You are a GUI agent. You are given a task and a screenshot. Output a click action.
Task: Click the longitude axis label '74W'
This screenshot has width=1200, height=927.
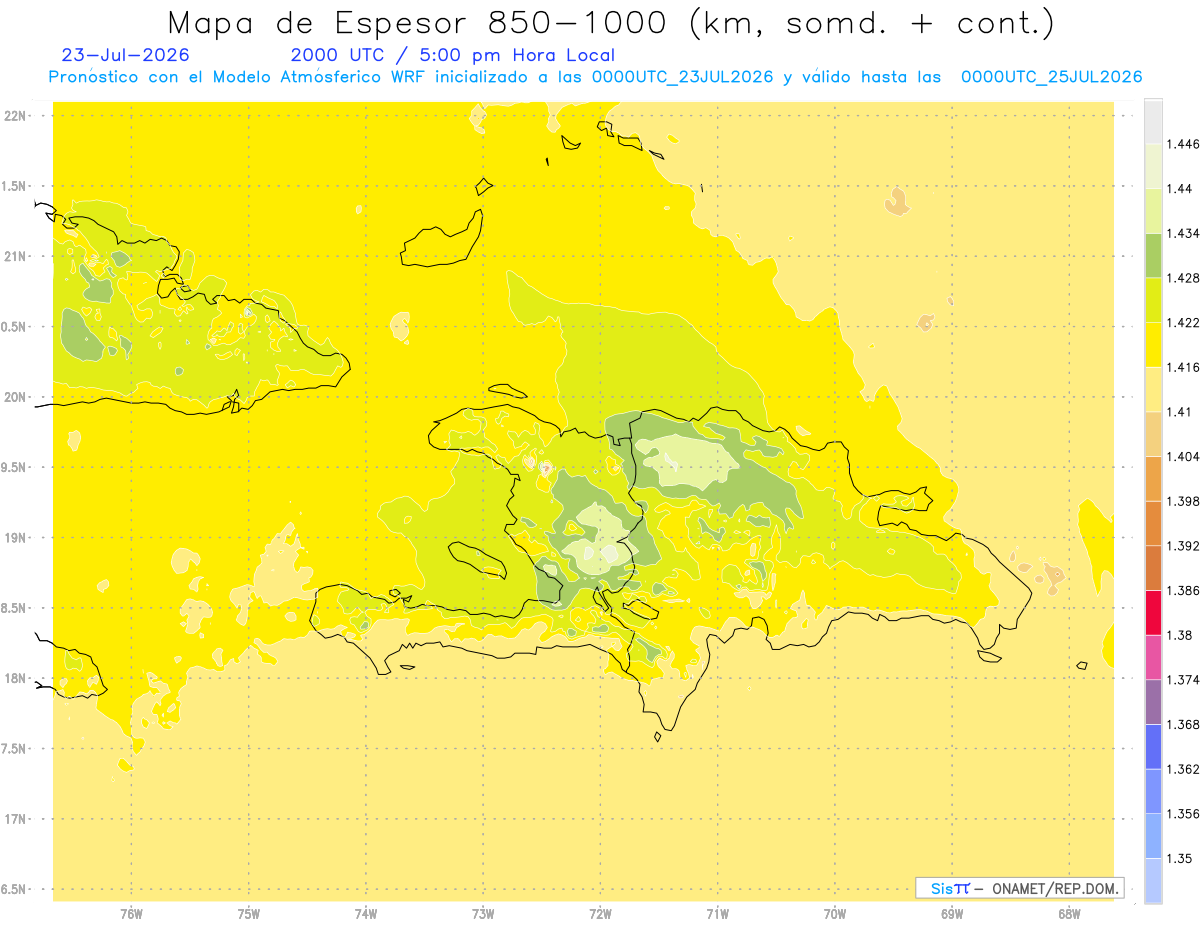point(366,913)
